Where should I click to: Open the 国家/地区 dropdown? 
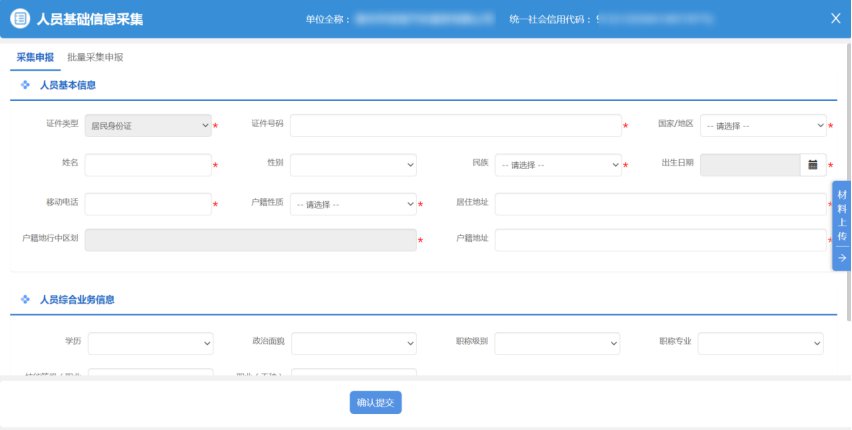(764, 125)
